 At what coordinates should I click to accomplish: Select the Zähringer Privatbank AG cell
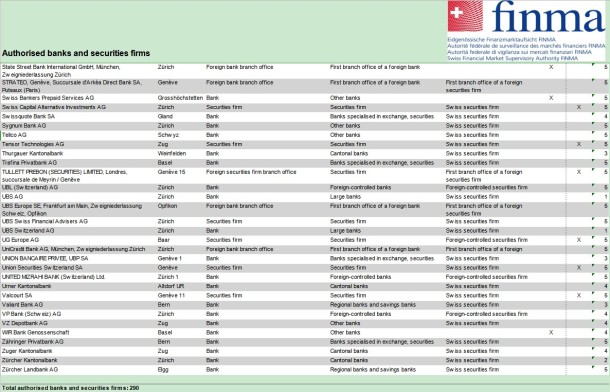pos(32,342)
